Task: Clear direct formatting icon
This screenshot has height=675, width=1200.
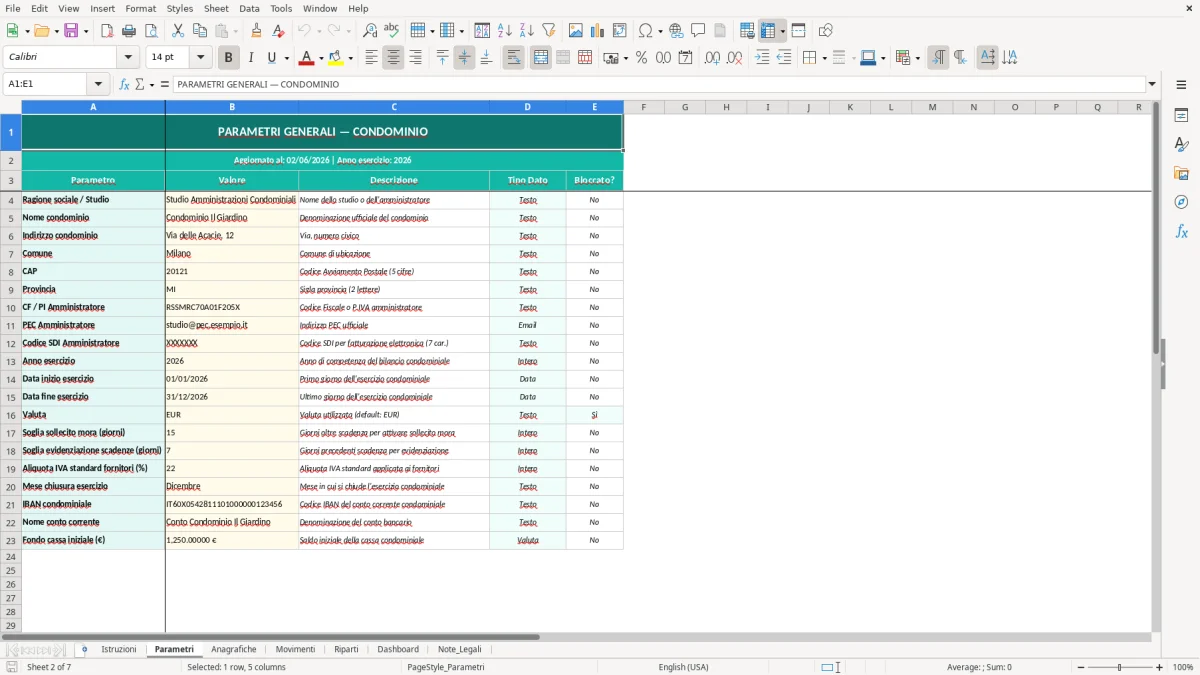Action: [277, 31]
